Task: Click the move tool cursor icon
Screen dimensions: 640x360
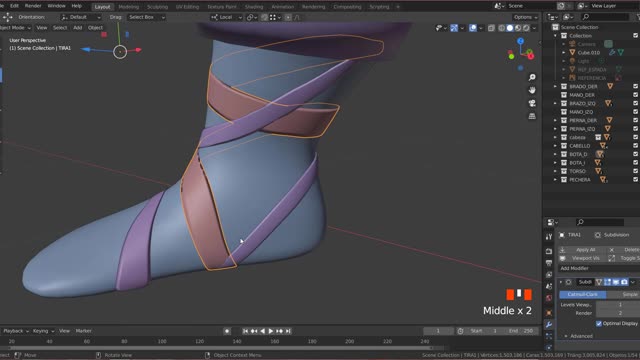Action: point(7,17)
